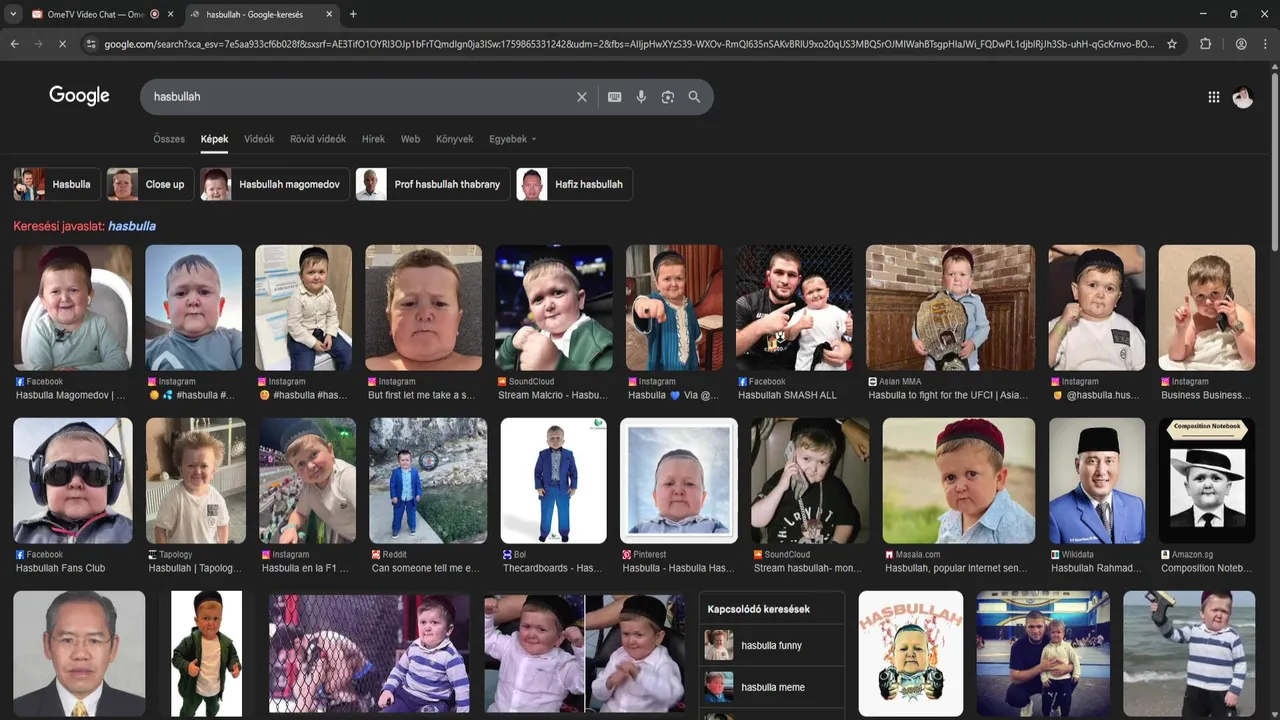Open Chrome three-dot menu
This screenshot has width=1280, height=720.
click(1265, 44)
